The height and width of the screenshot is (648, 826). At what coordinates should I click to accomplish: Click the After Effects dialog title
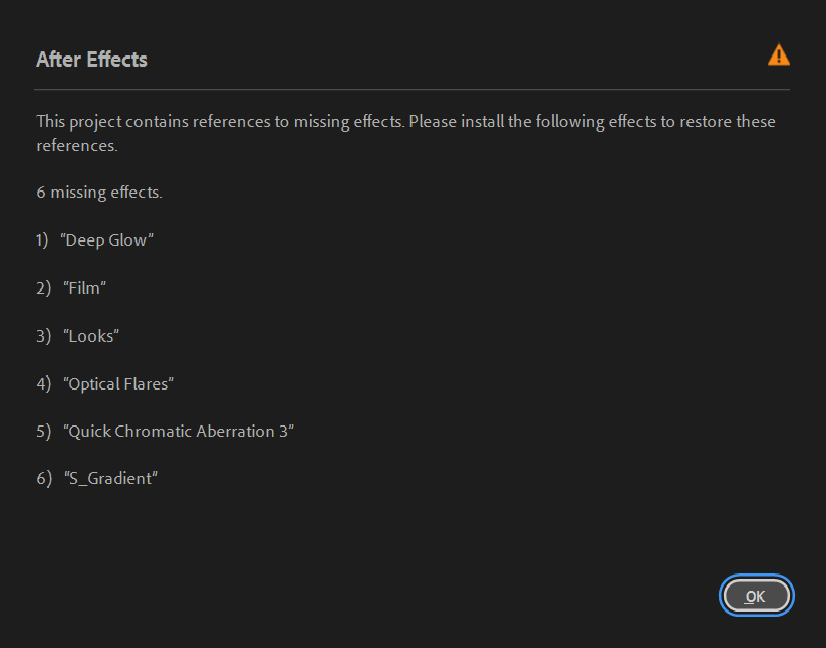92,59
